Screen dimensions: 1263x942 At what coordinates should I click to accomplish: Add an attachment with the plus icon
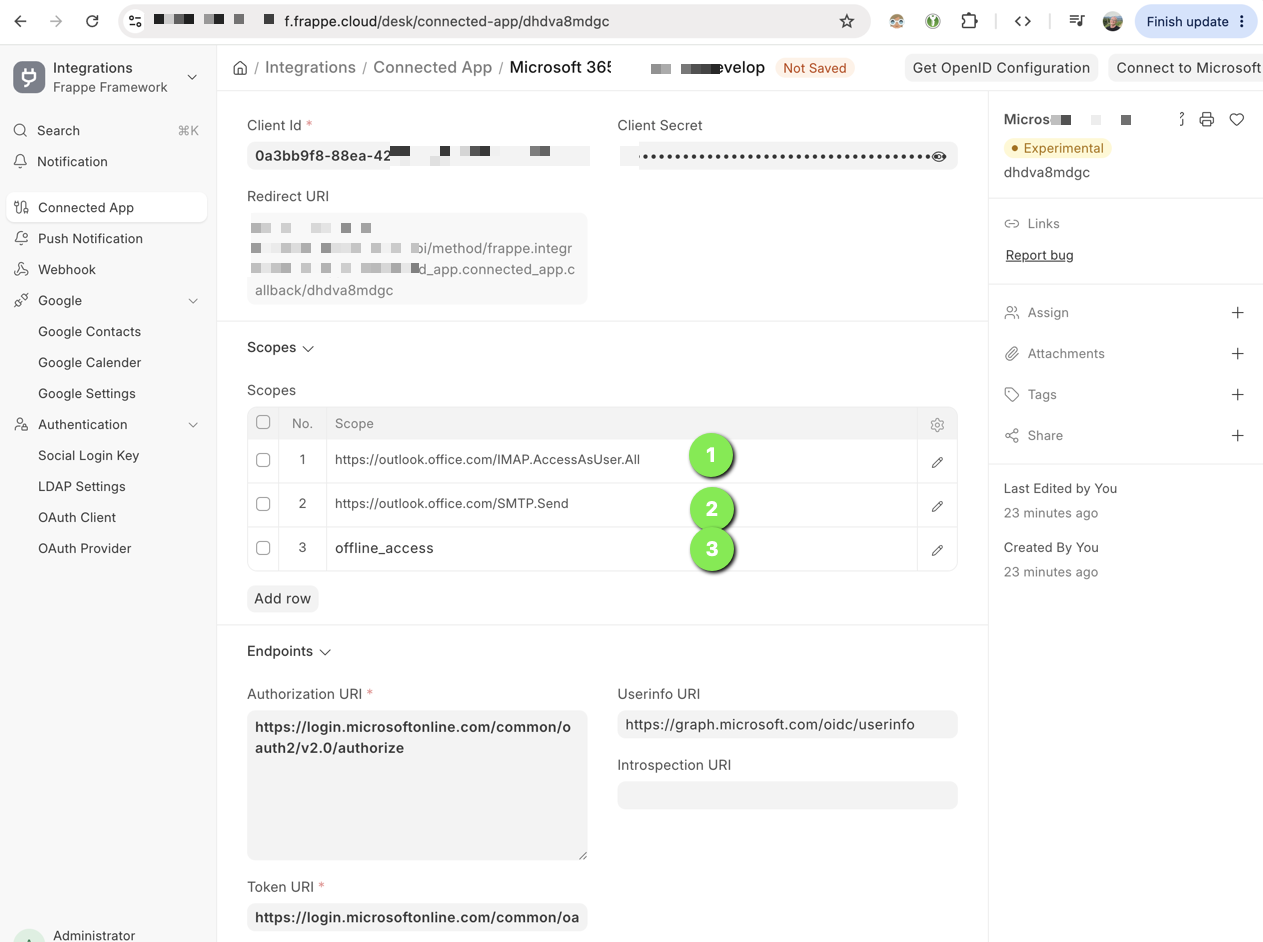(1237, 354)
